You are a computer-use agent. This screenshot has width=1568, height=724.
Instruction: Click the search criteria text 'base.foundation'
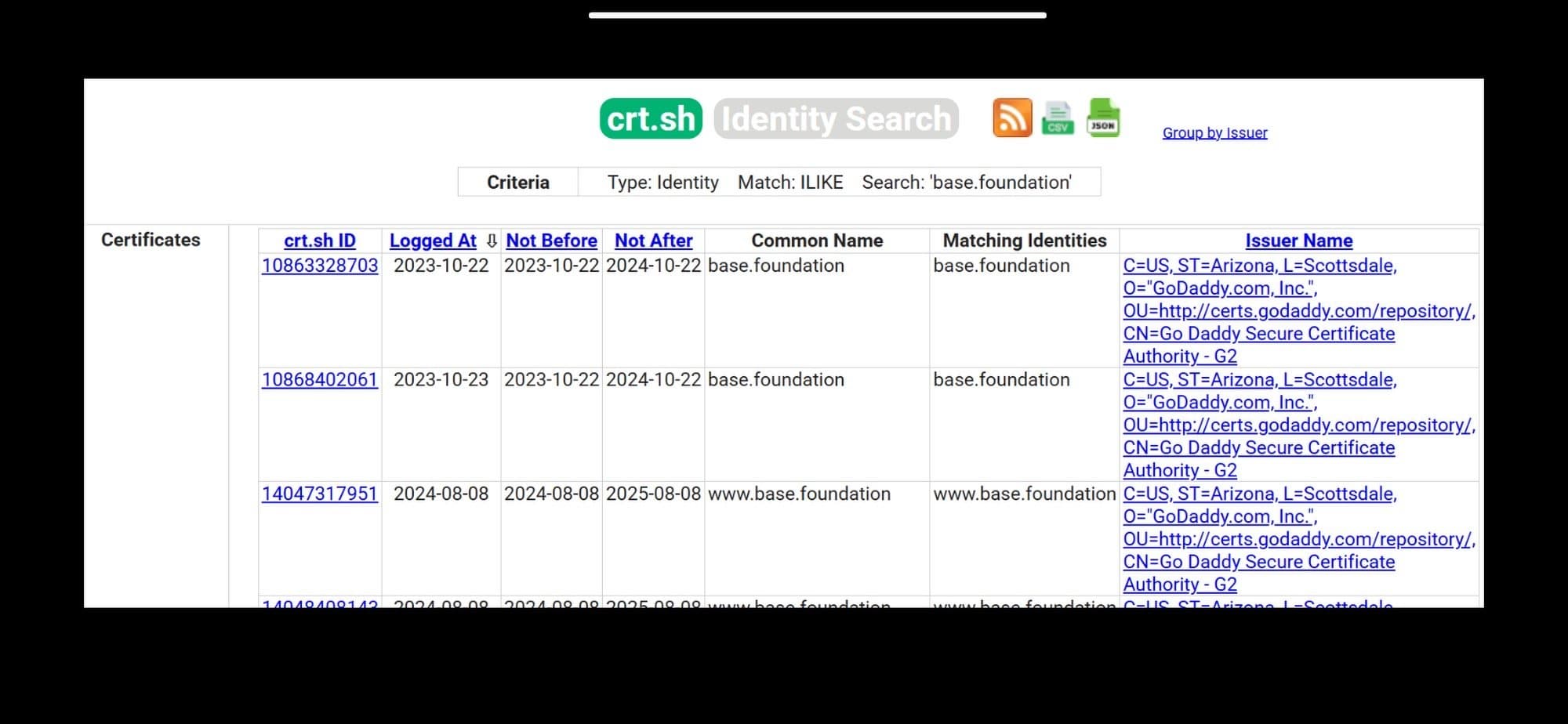pos(966,183)
